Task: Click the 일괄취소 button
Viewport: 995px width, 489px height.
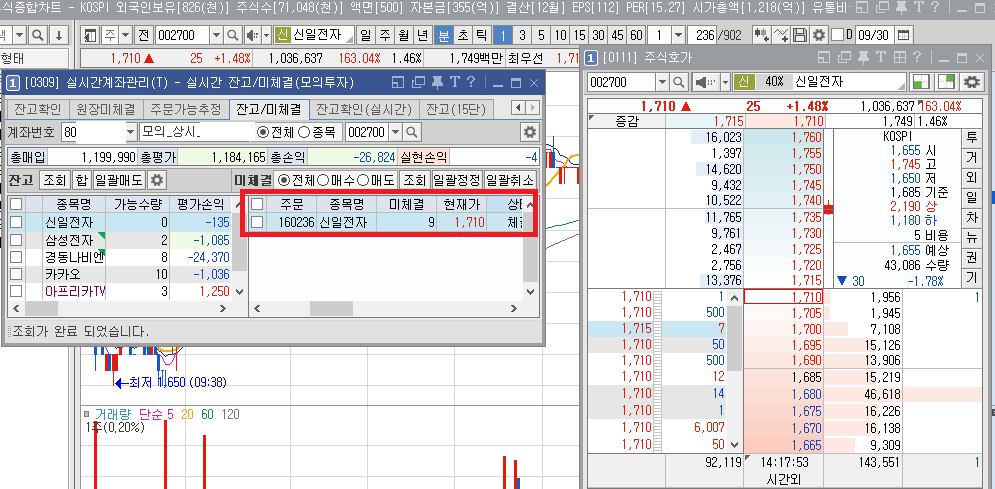Action: 510,180
